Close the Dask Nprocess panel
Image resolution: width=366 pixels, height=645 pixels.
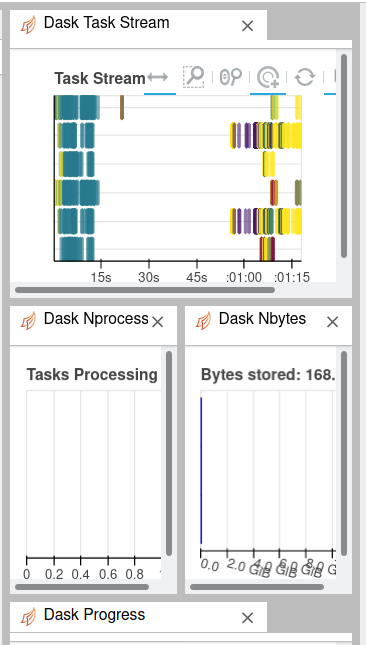click(x=158, y=322)
